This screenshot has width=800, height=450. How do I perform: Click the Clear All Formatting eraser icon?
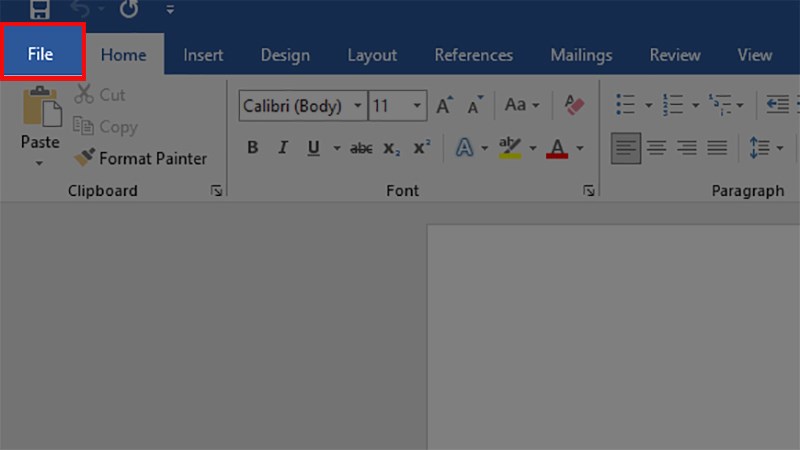coord(574,105)
